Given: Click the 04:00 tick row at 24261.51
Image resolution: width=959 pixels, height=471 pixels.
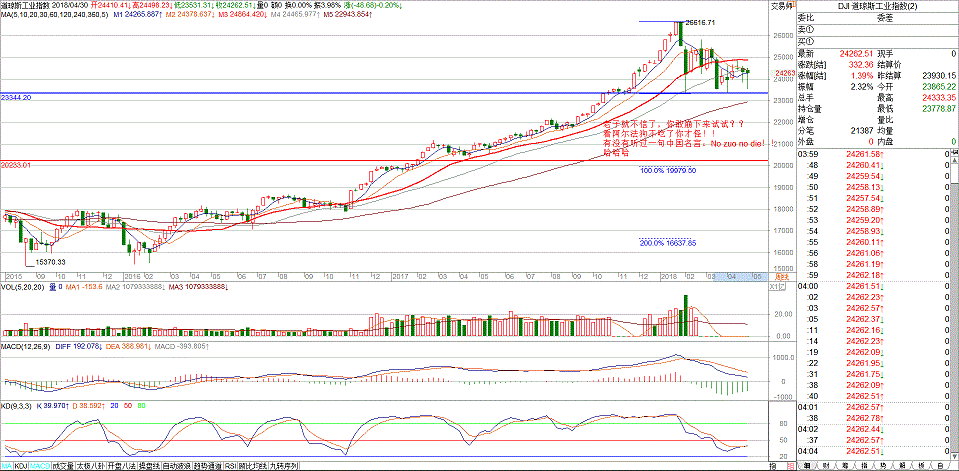Looking at the screenshot, I should 875,286.
